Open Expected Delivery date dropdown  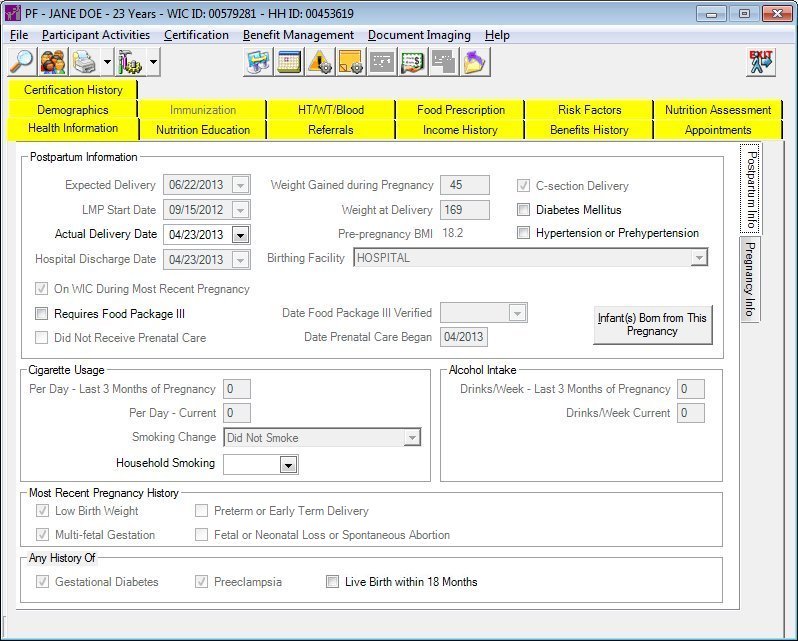tap(241, 185)
